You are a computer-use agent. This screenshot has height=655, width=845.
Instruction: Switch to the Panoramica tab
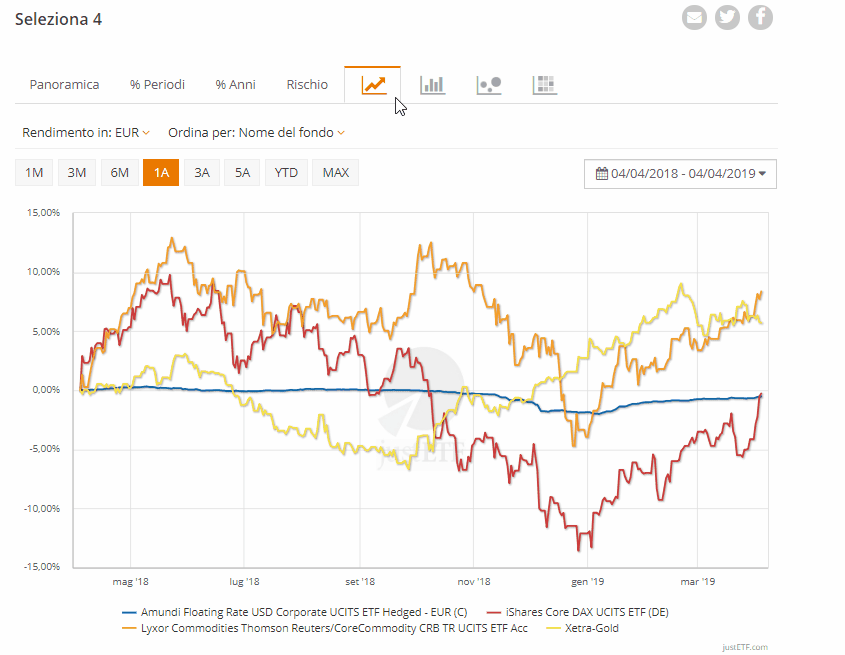[x=64, y=85]
